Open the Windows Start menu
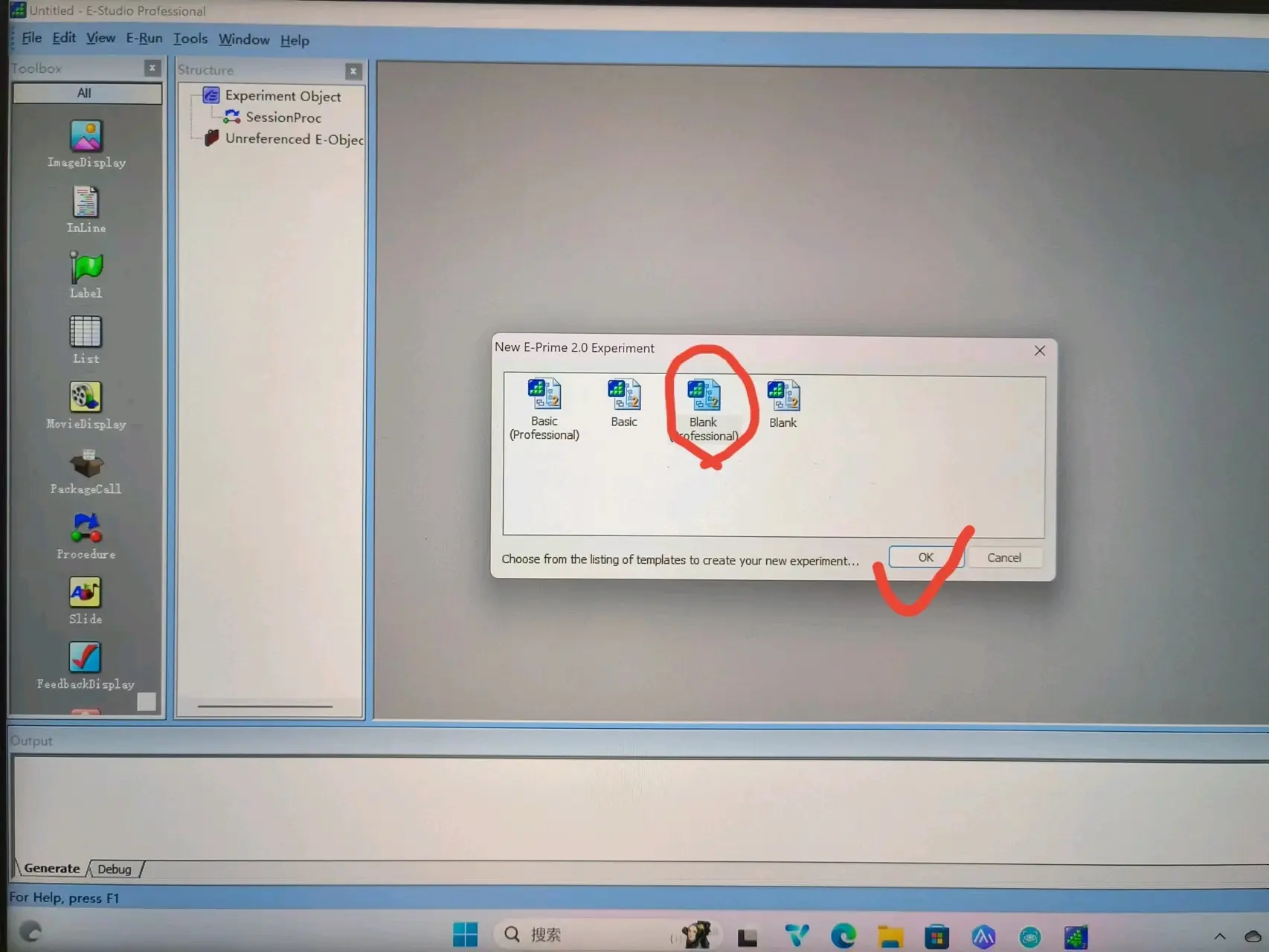The image size is (1269, 952). 466,934
